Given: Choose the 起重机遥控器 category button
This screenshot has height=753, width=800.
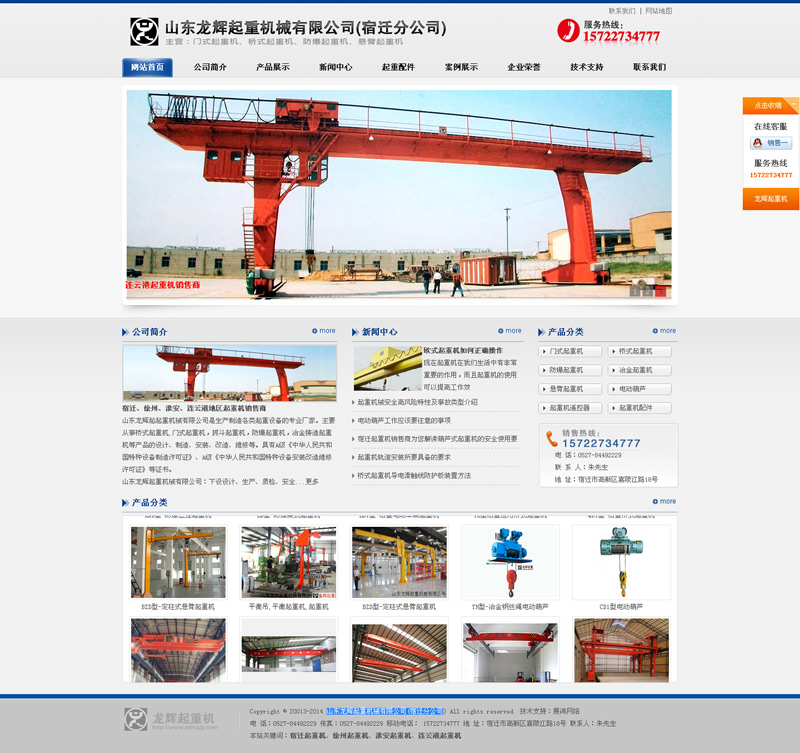Looking at the screenshot, I should [571, 408].
